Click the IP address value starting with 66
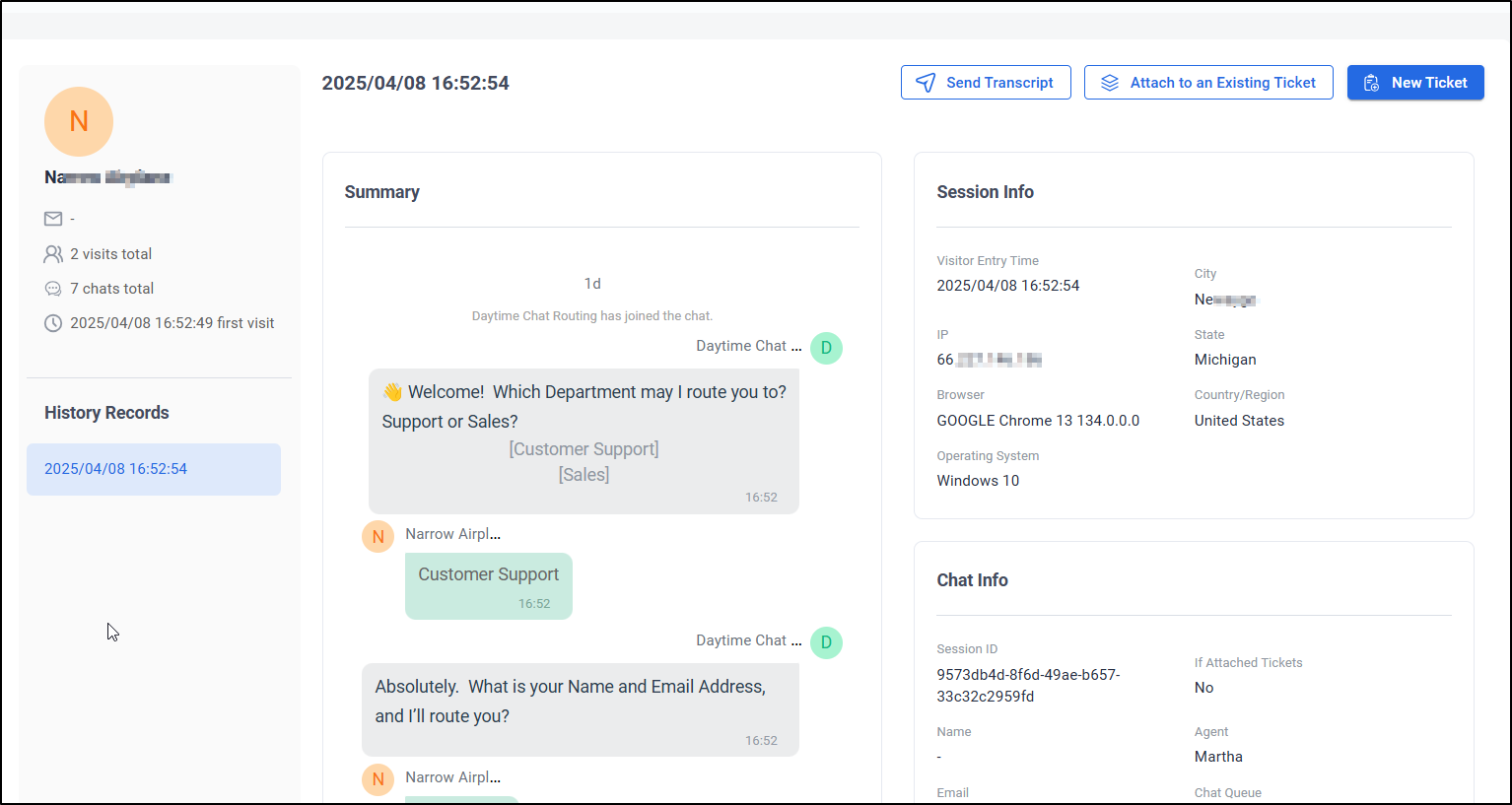This screenshot has height=805, width=1512. click(x=990, y=360)
